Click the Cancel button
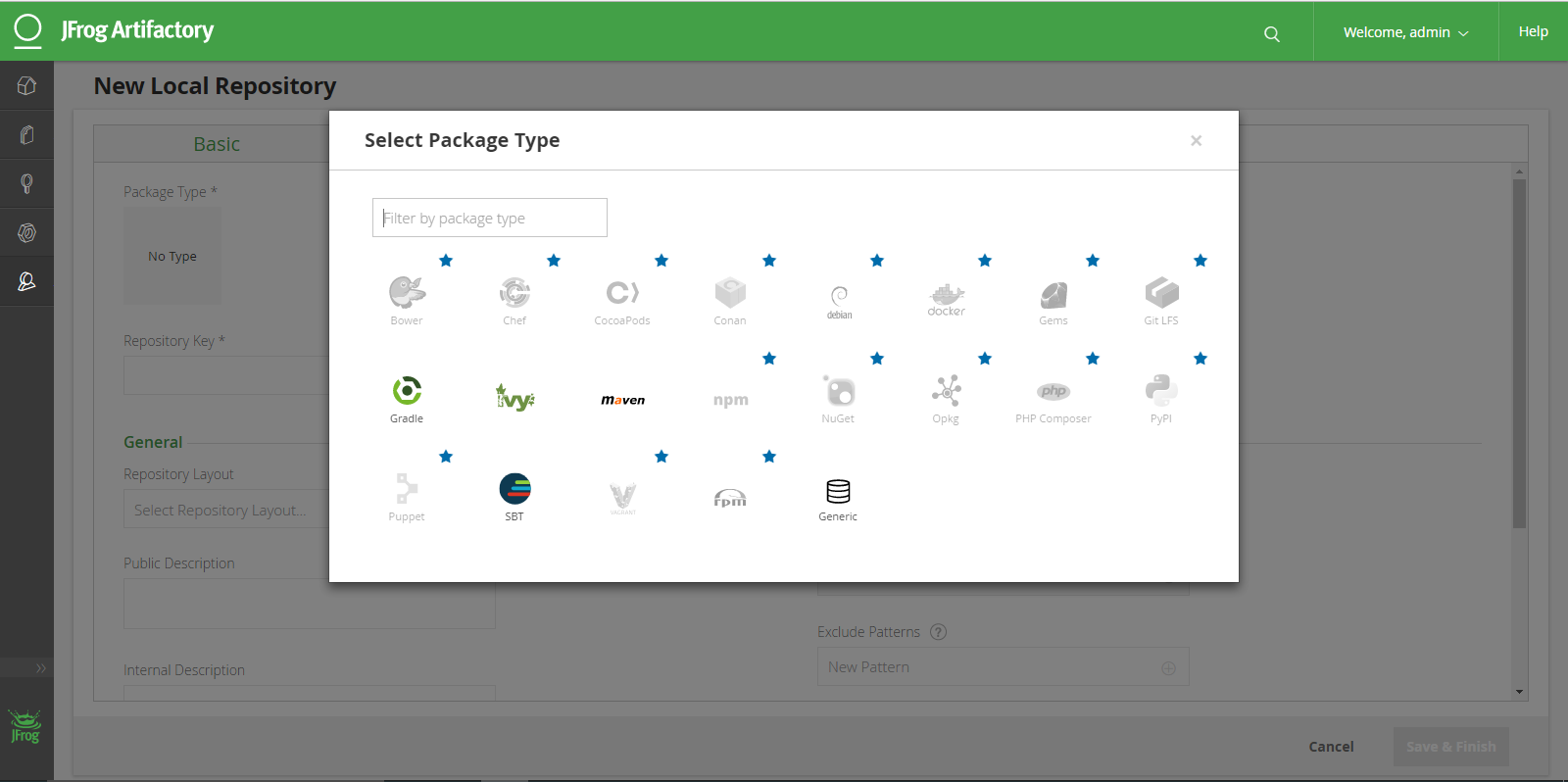 click(x=1331, y=747)
